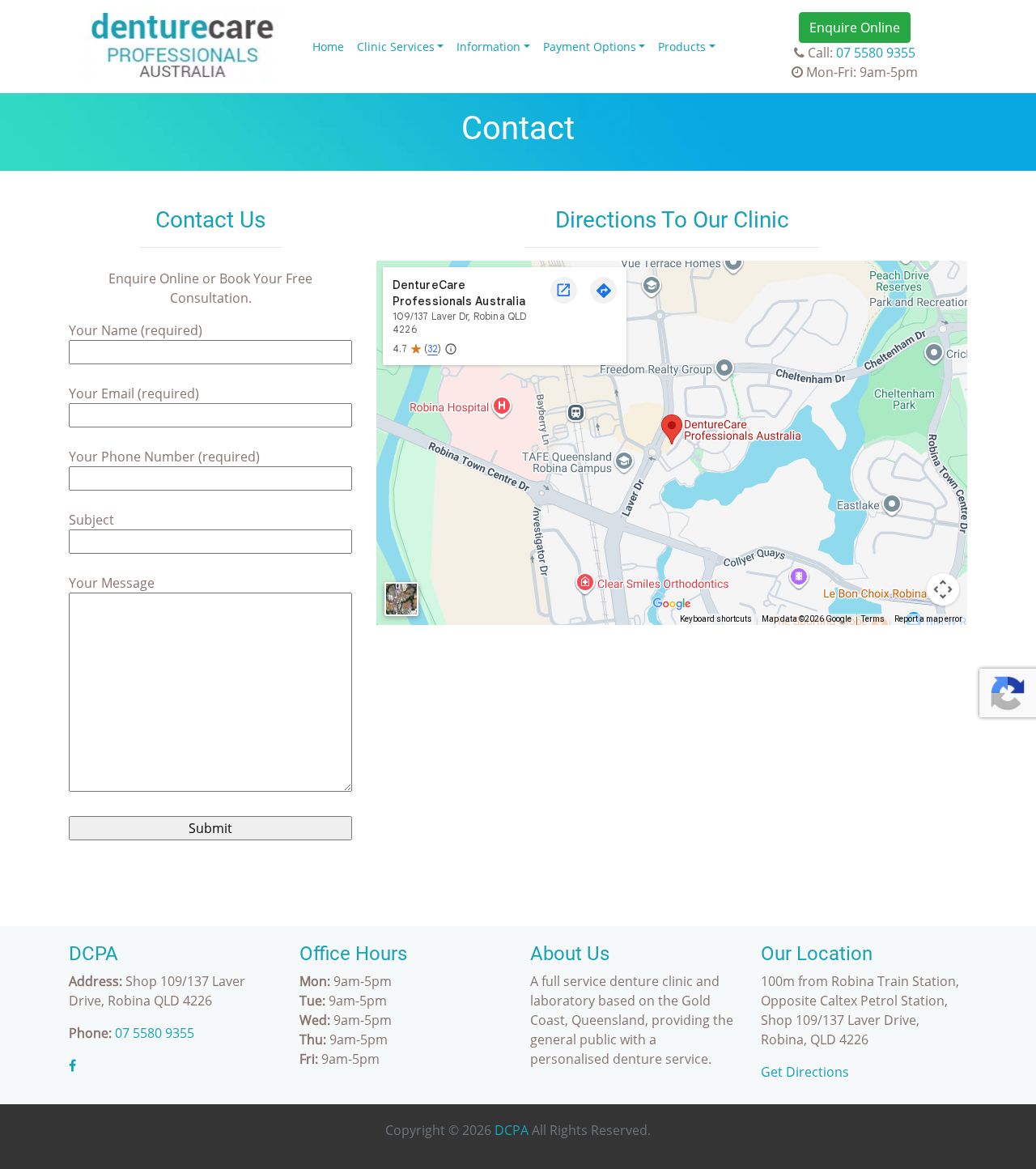
Task: Click the DCPA copyright link
Action: pos(512,1130)
